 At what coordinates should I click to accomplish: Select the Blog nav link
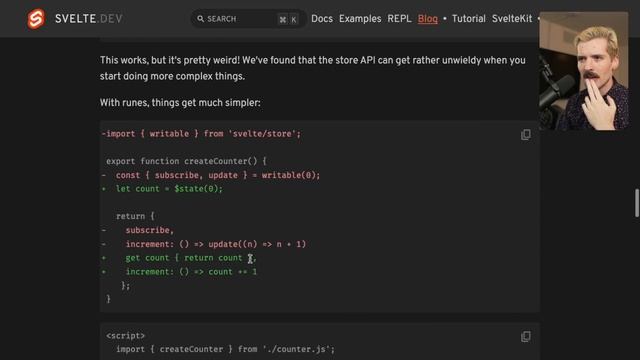pyautogui.click(x=427, y=19)
